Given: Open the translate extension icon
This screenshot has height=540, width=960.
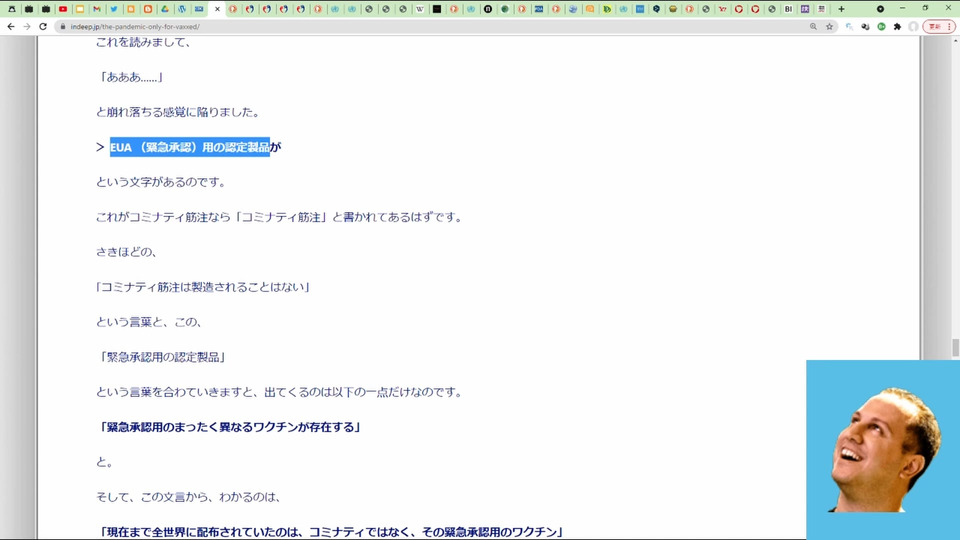Looking at the screenshot, I should pyautogui.click(x=849, y=26).
